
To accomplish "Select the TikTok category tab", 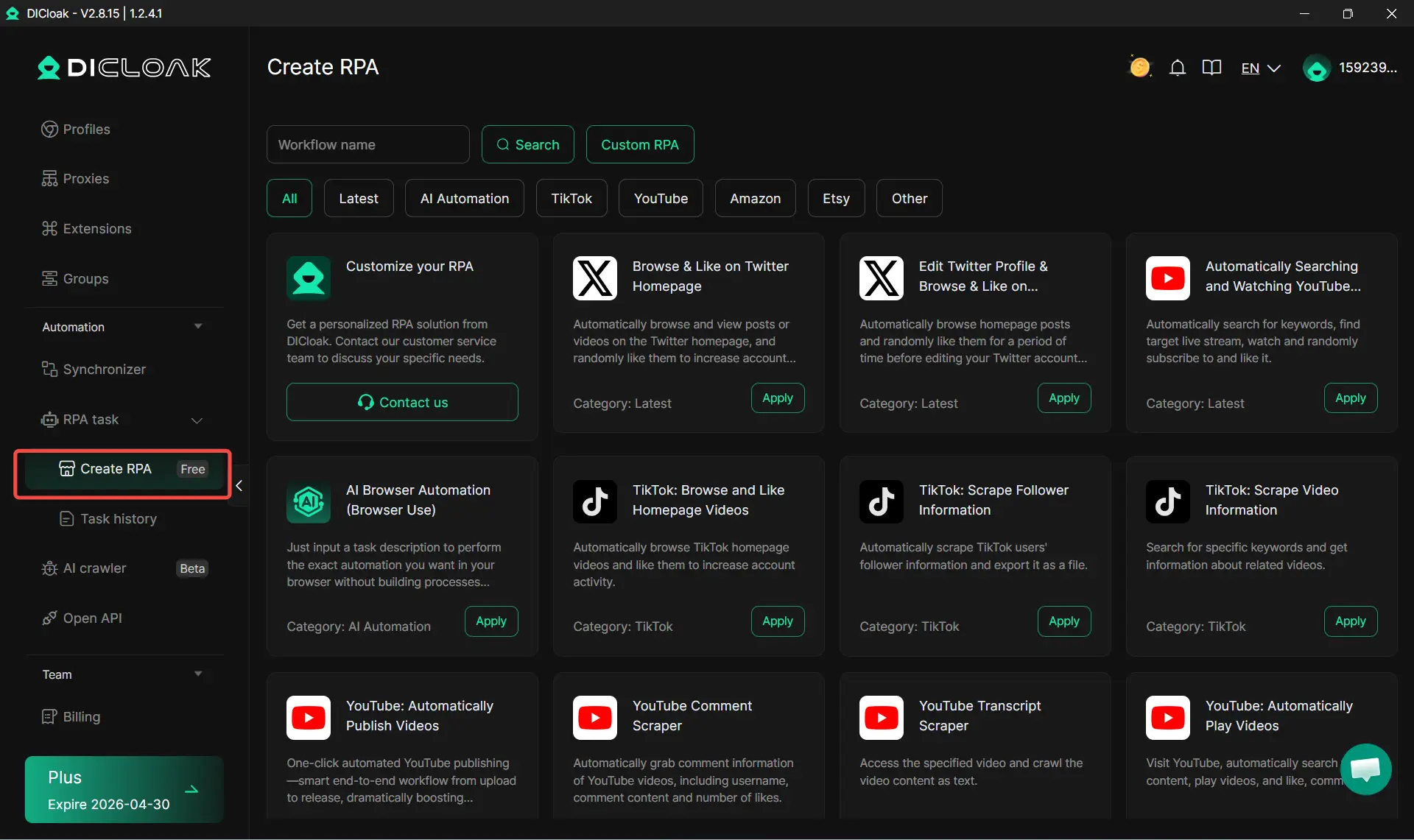I will coord(571,198).
